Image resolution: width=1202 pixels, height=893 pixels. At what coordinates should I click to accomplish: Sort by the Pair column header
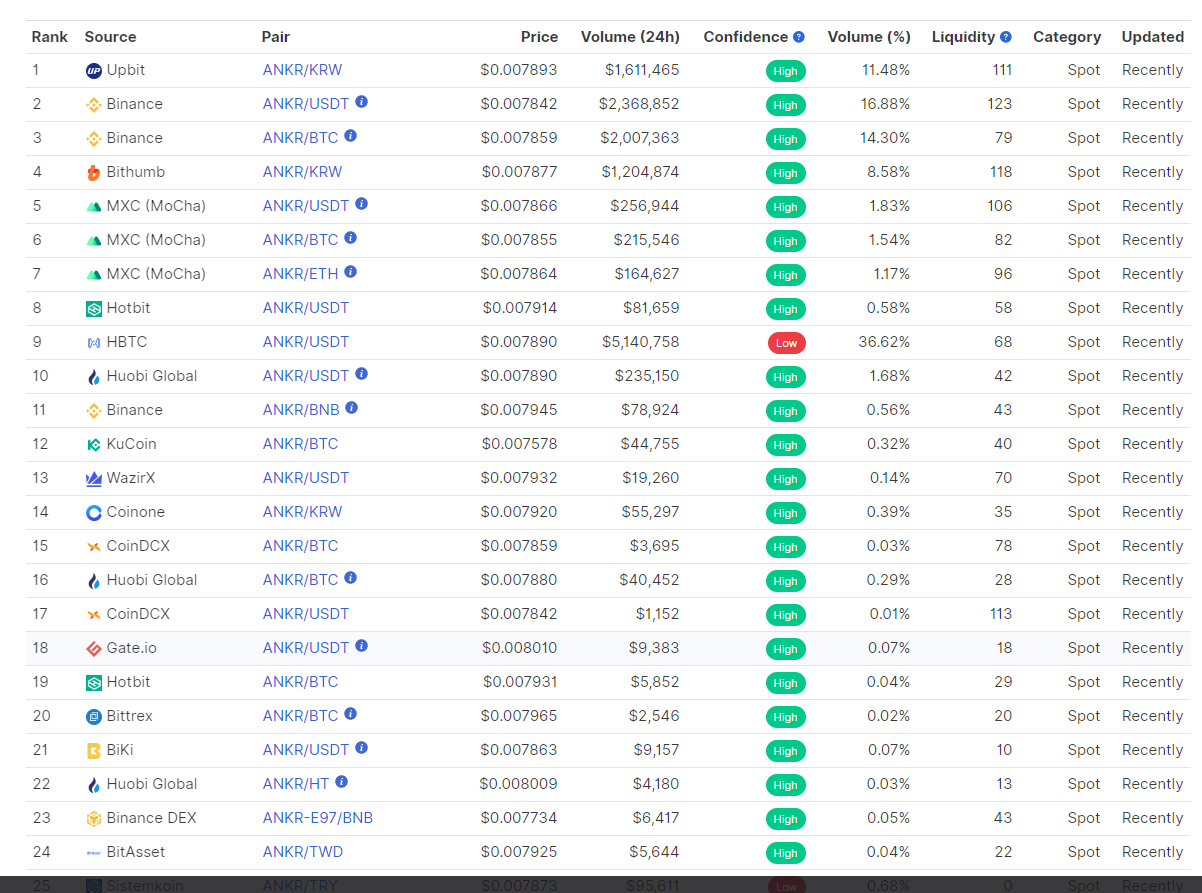276,37
